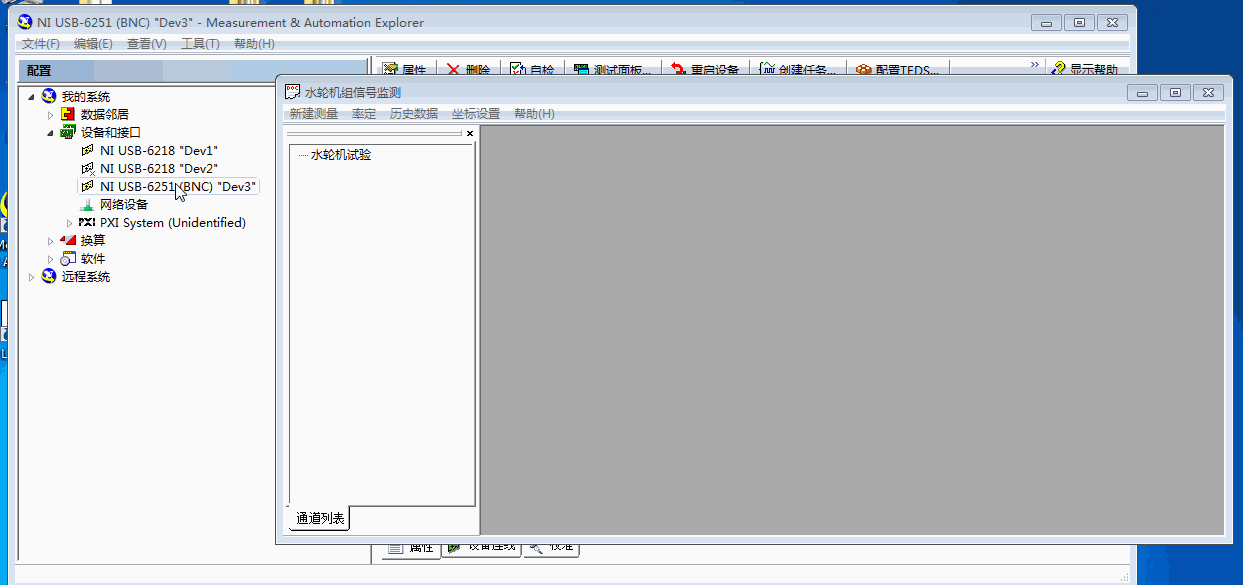Select the 网络设备 tree item
1243x585 pixels.
[124, 205]
